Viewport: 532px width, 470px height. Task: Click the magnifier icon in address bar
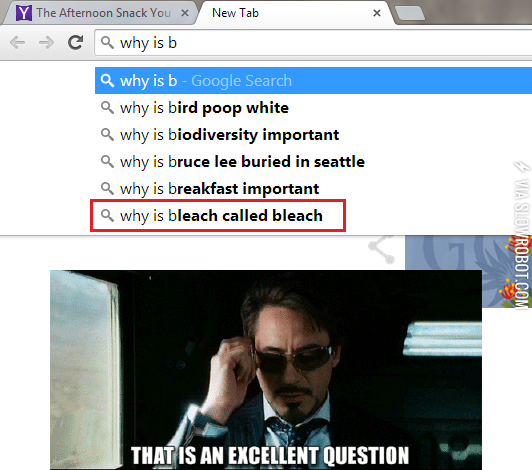coord(107,43)
